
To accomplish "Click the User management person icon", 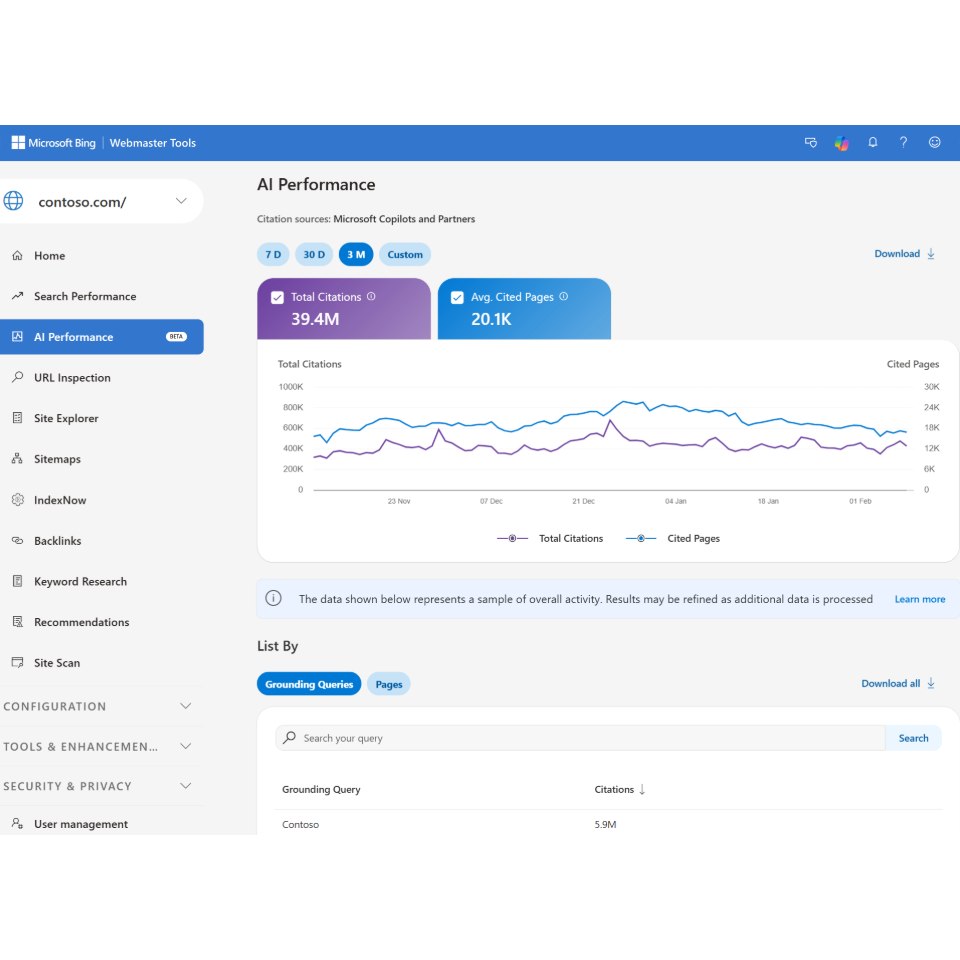I will coord(18,823).
